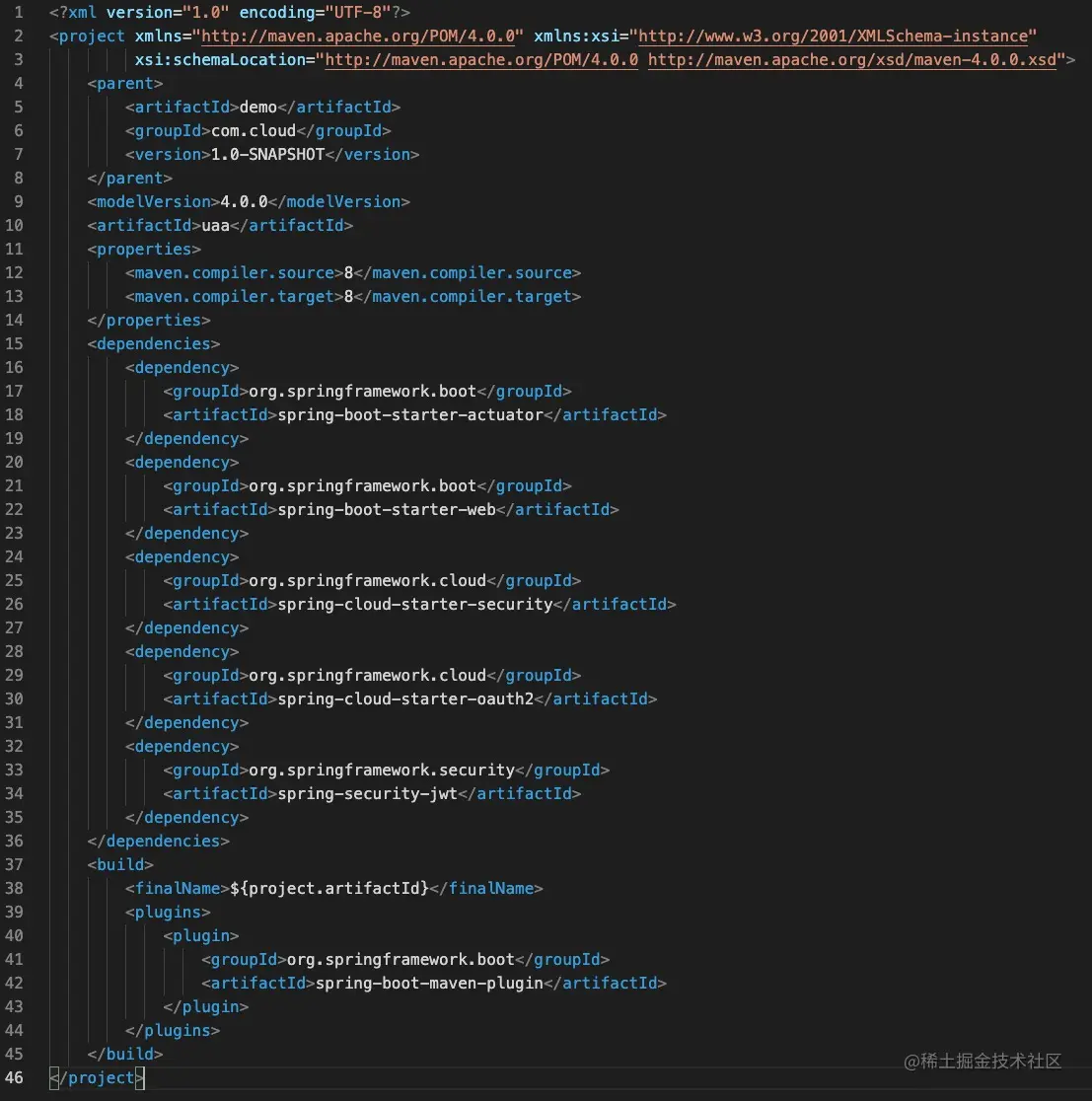
Task: Click the opening 'plugin' tag on line 40
Action: point(201,936)
